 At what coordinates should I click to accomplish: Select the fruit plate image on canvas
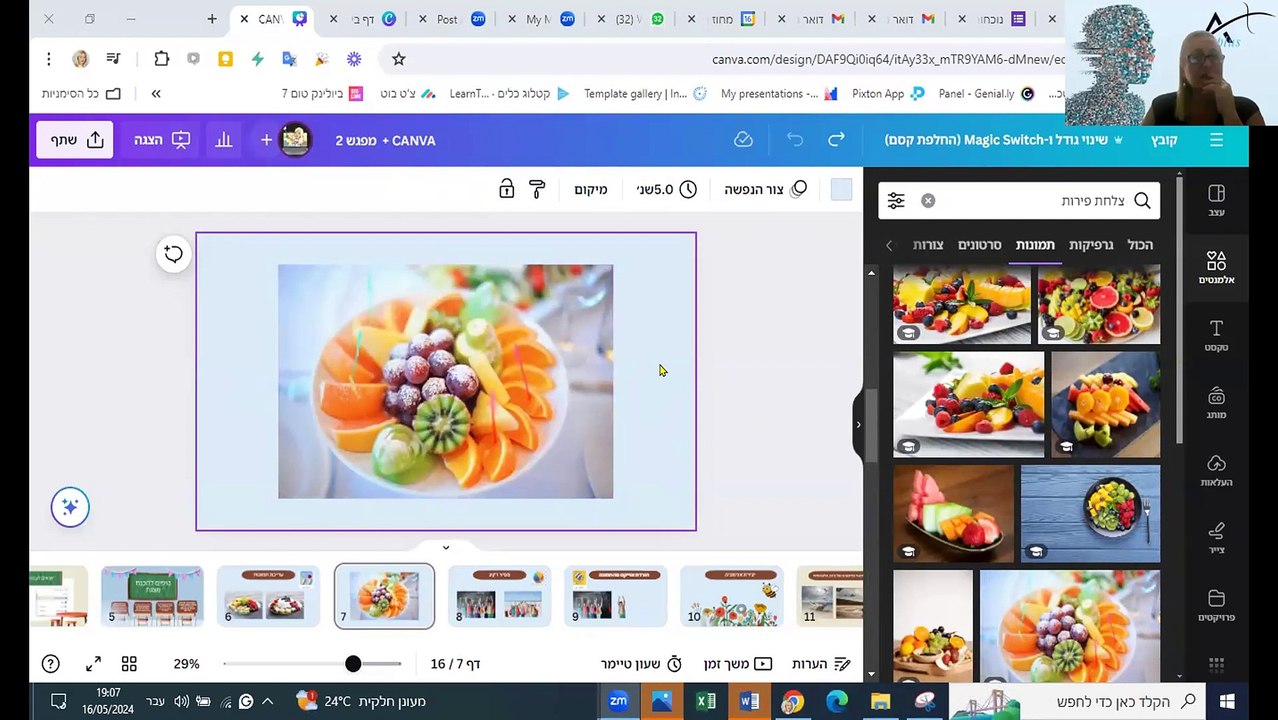[x=445, y=381]
